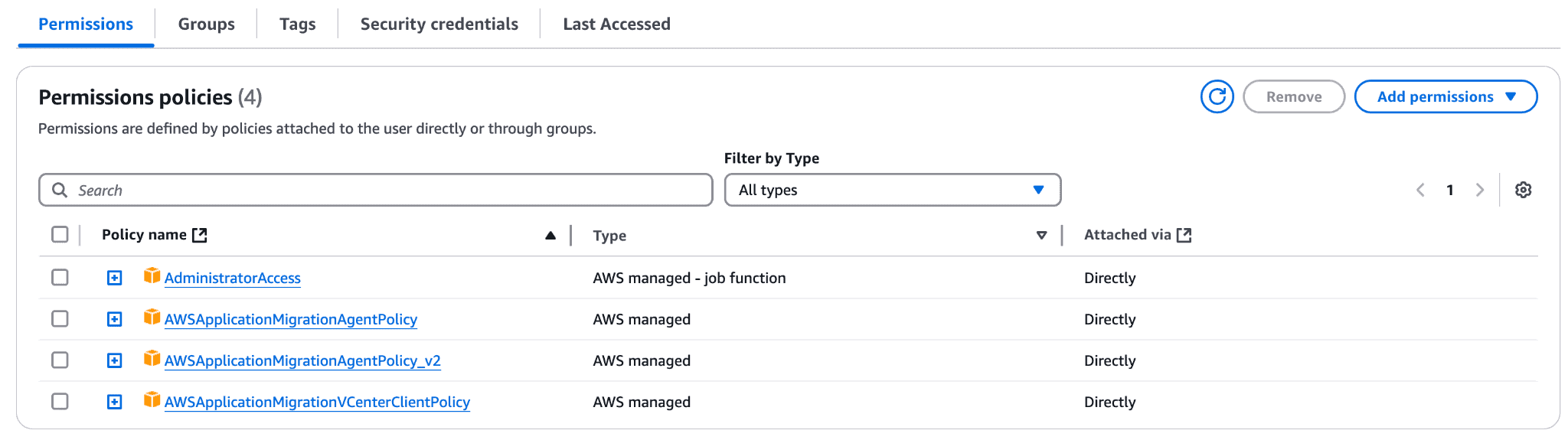Image resolution: width=1568 pixels, height=440 pixels.
Task: Open the All types filter dropdown
Action: click(893, 190)
